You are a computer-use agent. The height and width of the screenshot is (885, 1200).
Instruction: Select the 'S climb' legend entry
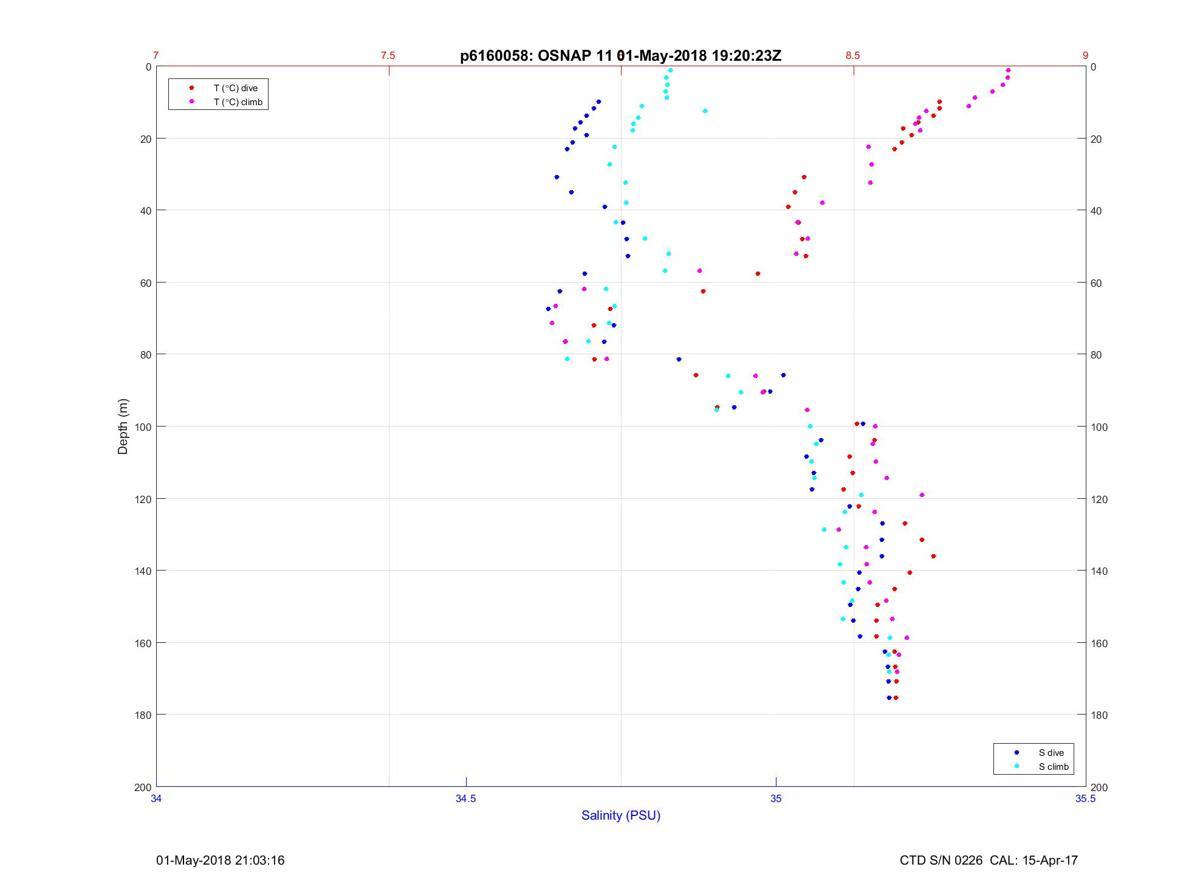pos(1054,767)
